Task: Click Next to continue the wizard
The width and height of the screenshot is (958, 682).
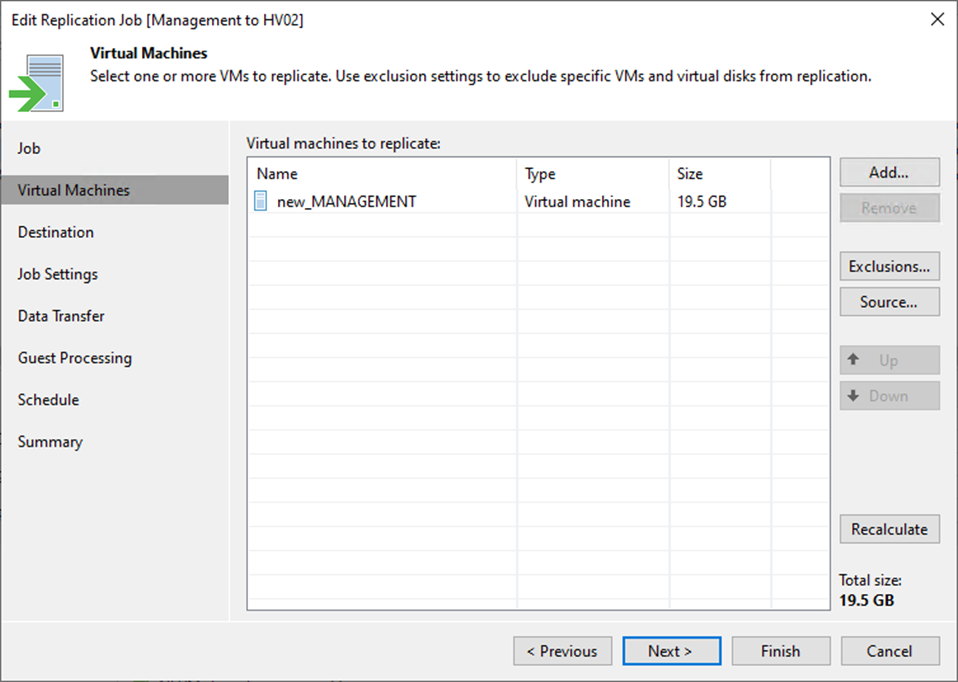Action: pyautogui.click(x=671, y=651)
